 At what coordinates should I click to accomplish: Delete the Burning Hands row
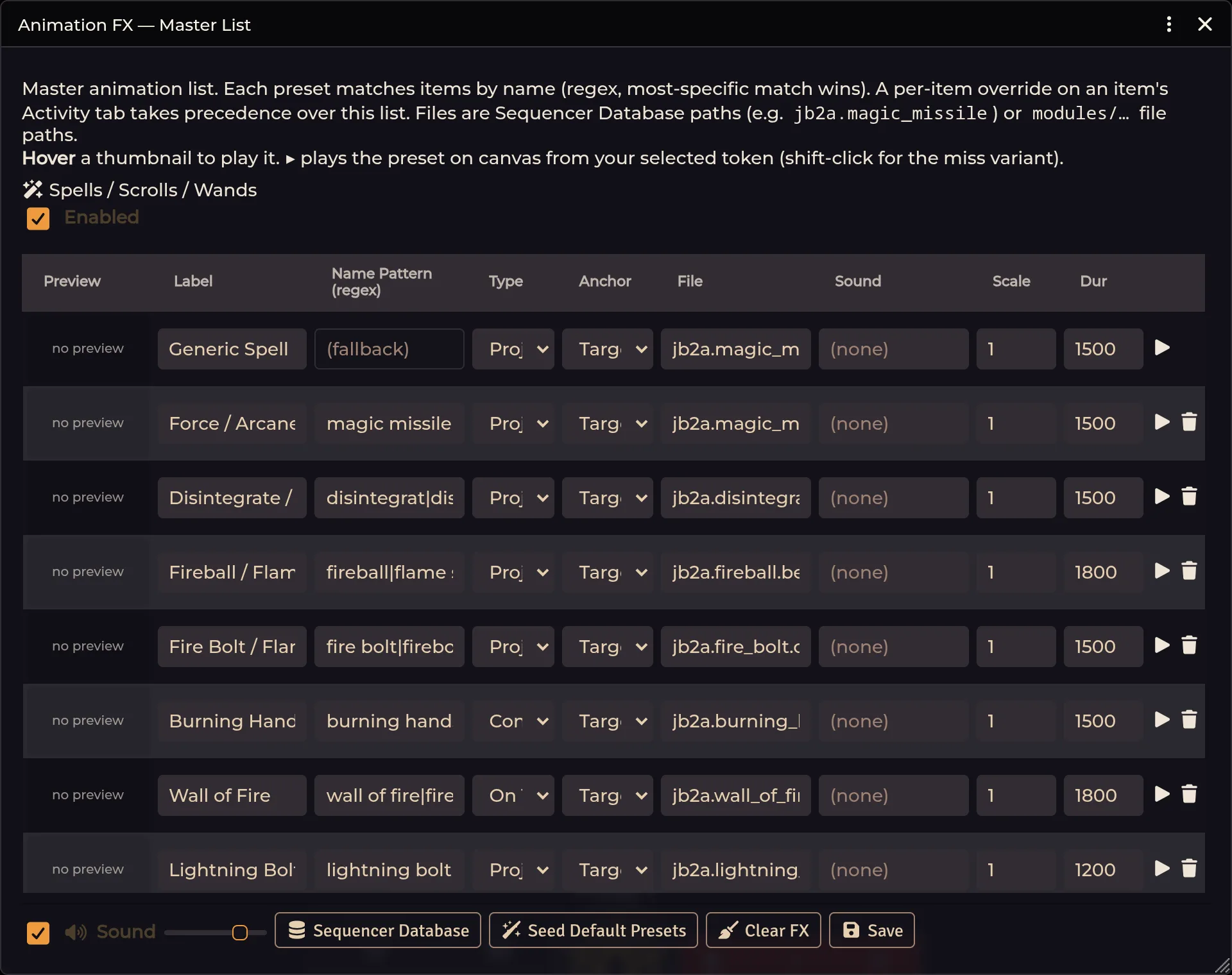(1189, 720)
